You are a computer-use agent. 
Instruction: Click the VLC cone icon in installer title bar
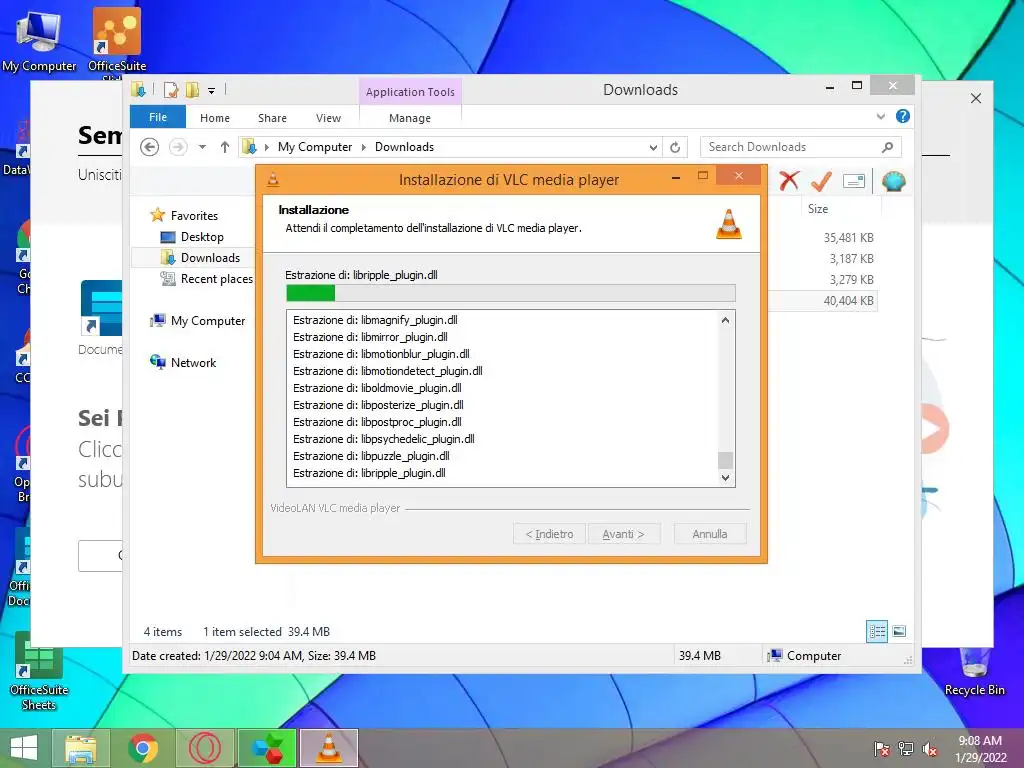click(274, 180)
